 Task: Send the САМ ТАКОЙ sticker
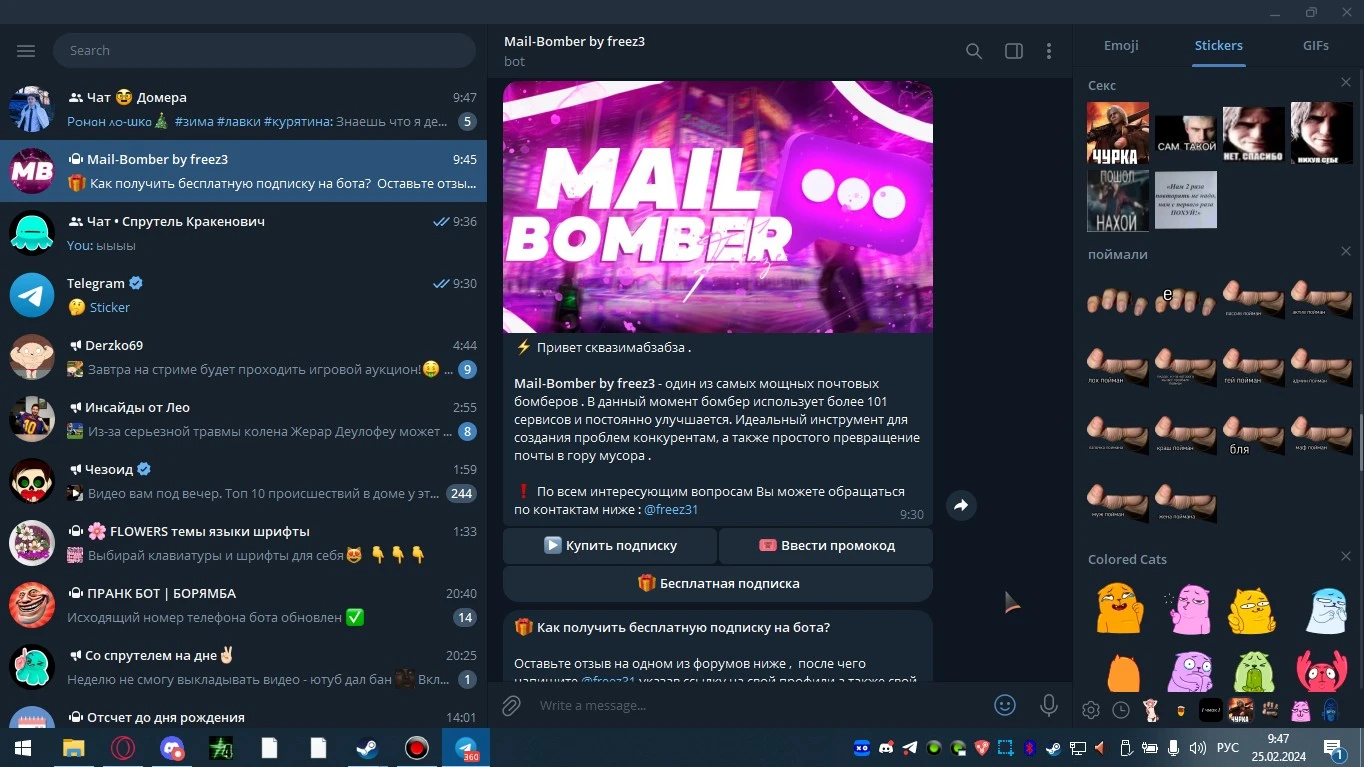1186,133
